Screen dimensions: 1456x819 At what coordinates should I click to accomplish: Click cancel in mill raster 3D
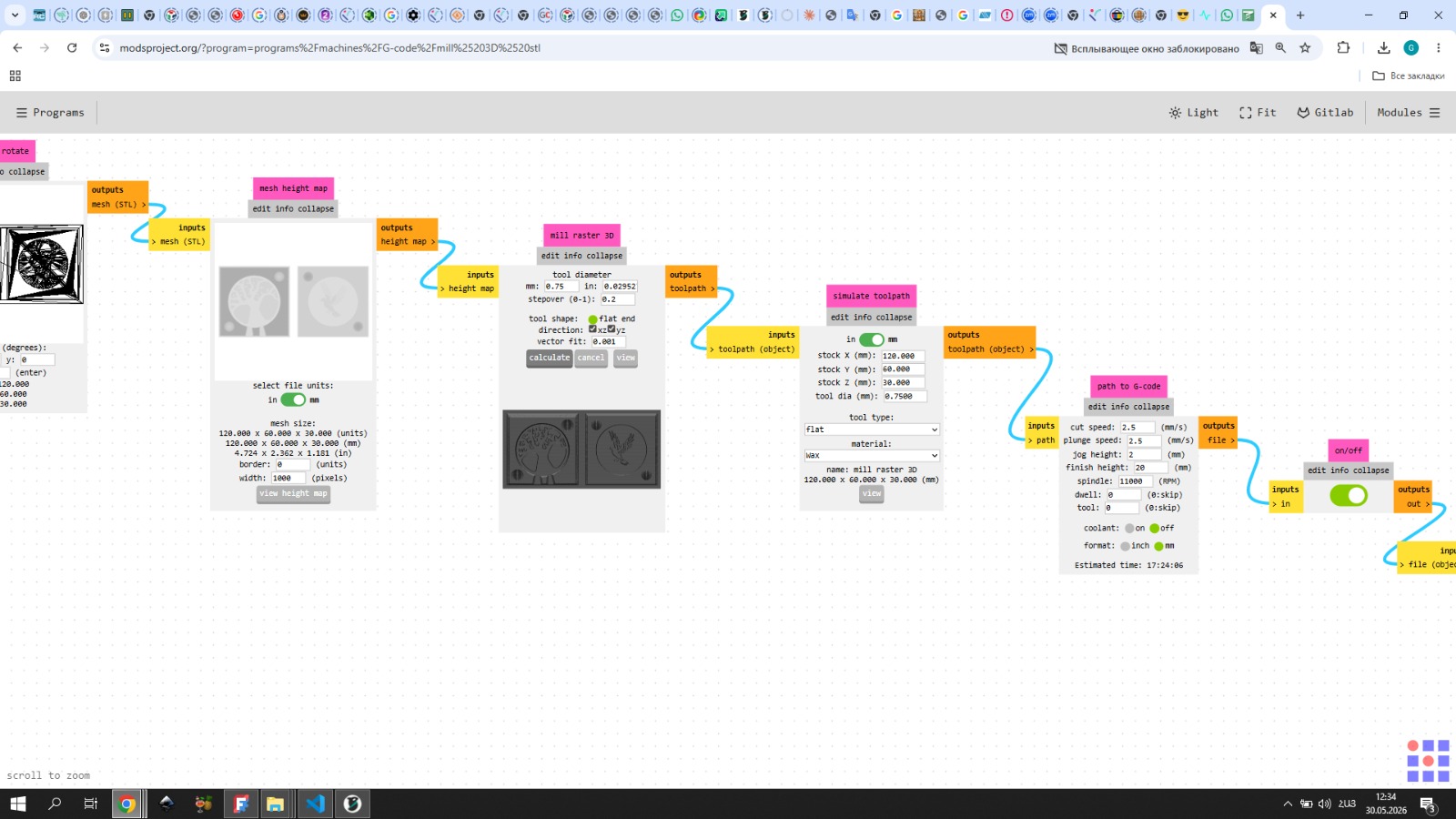pos(591,358)
